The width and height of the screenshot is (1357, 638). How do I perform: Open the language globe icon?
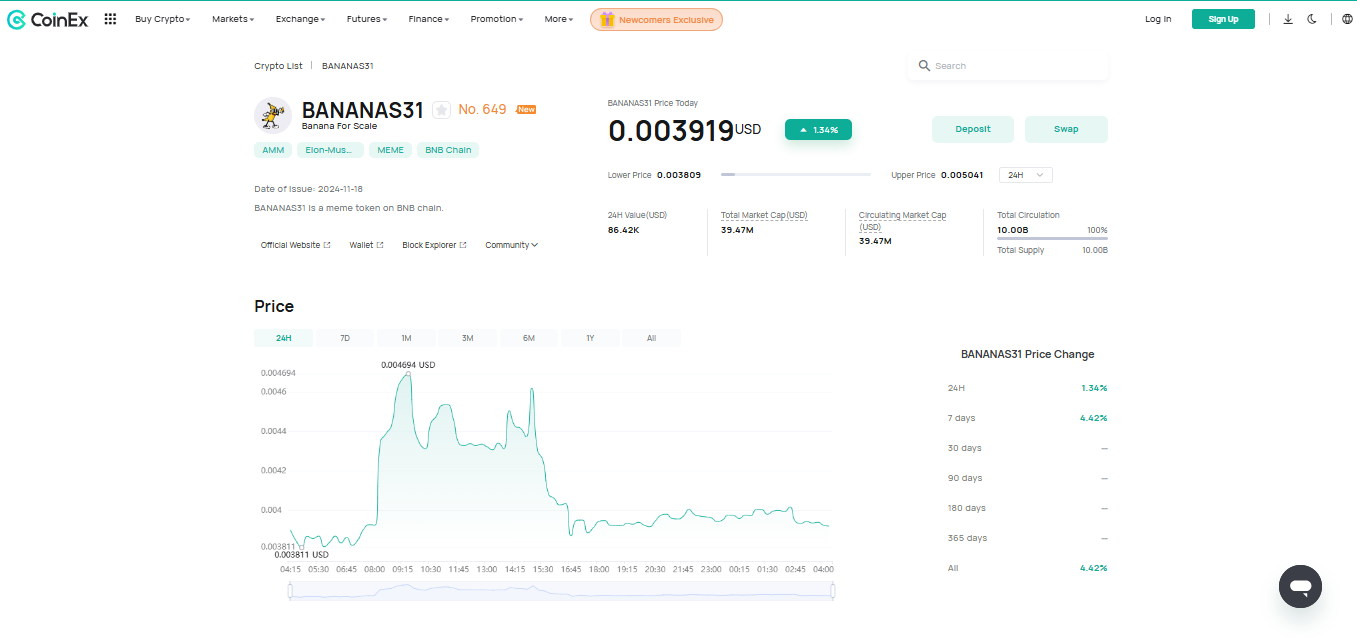pos(1347,19)
